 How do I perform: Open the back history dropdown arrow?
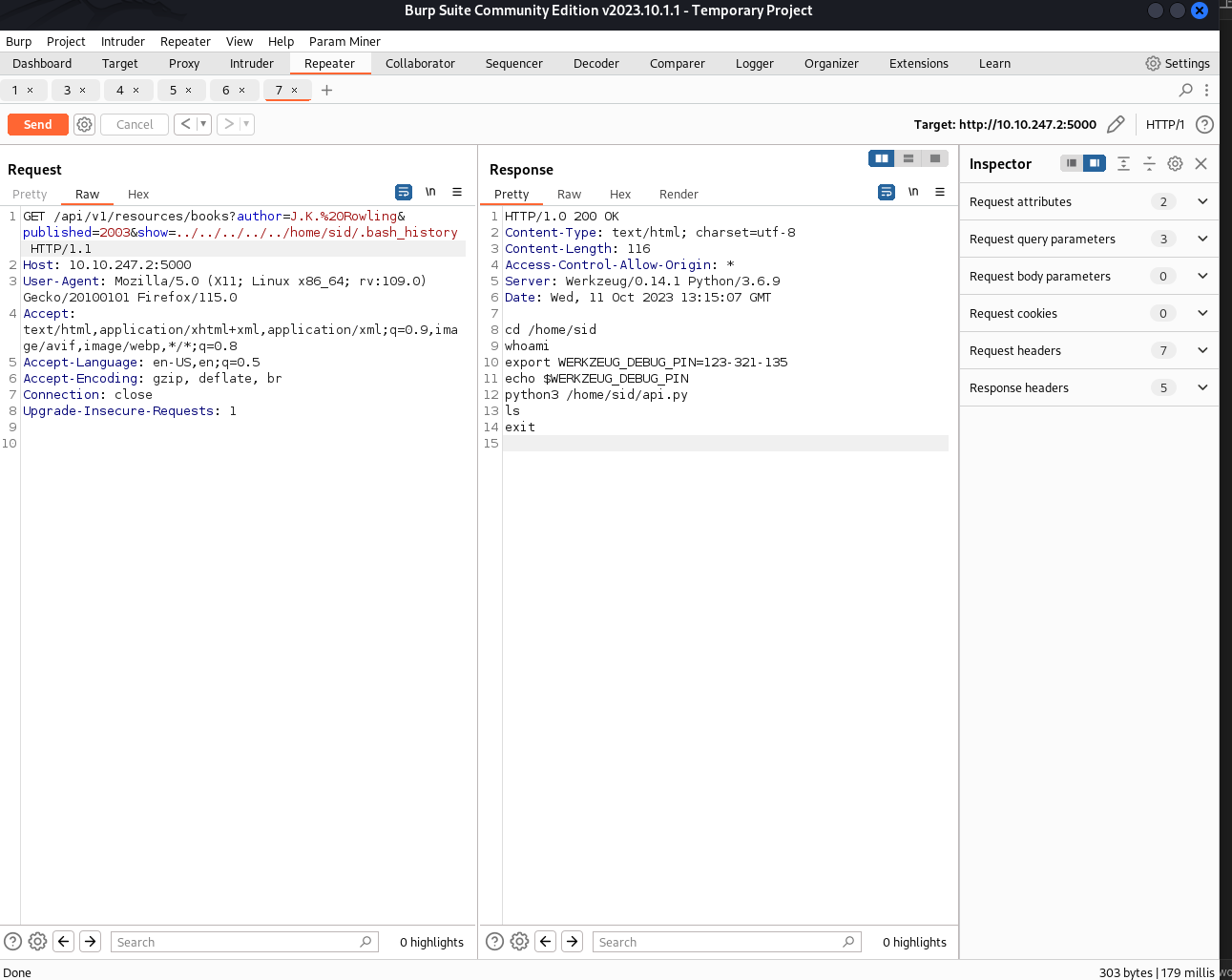[203, 124]
